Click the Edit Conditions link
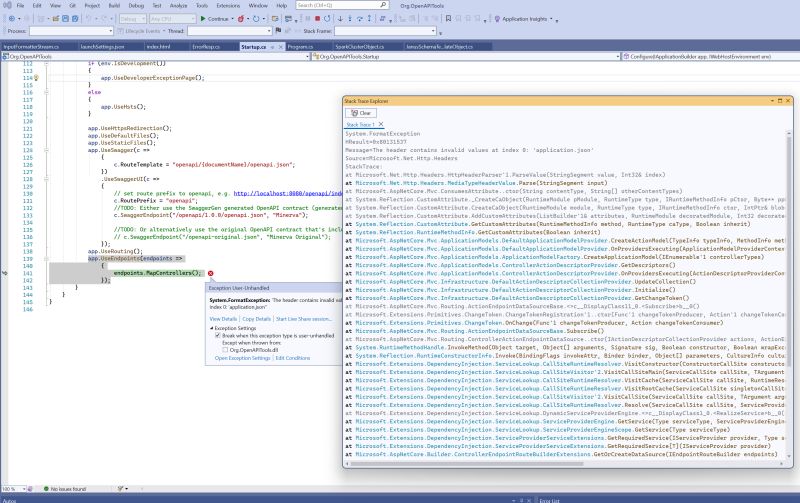The image size is (800, 503). [293, 357]
